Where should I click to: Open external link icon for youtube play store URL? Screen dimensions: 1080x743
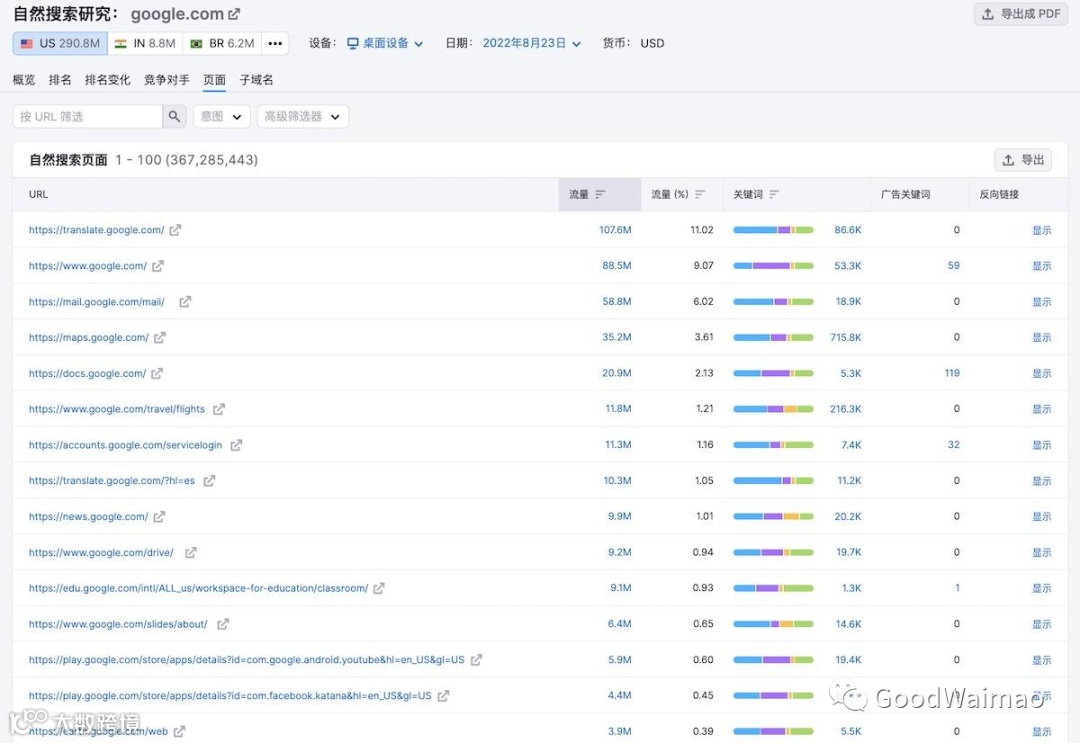click(x=477, y=660)
